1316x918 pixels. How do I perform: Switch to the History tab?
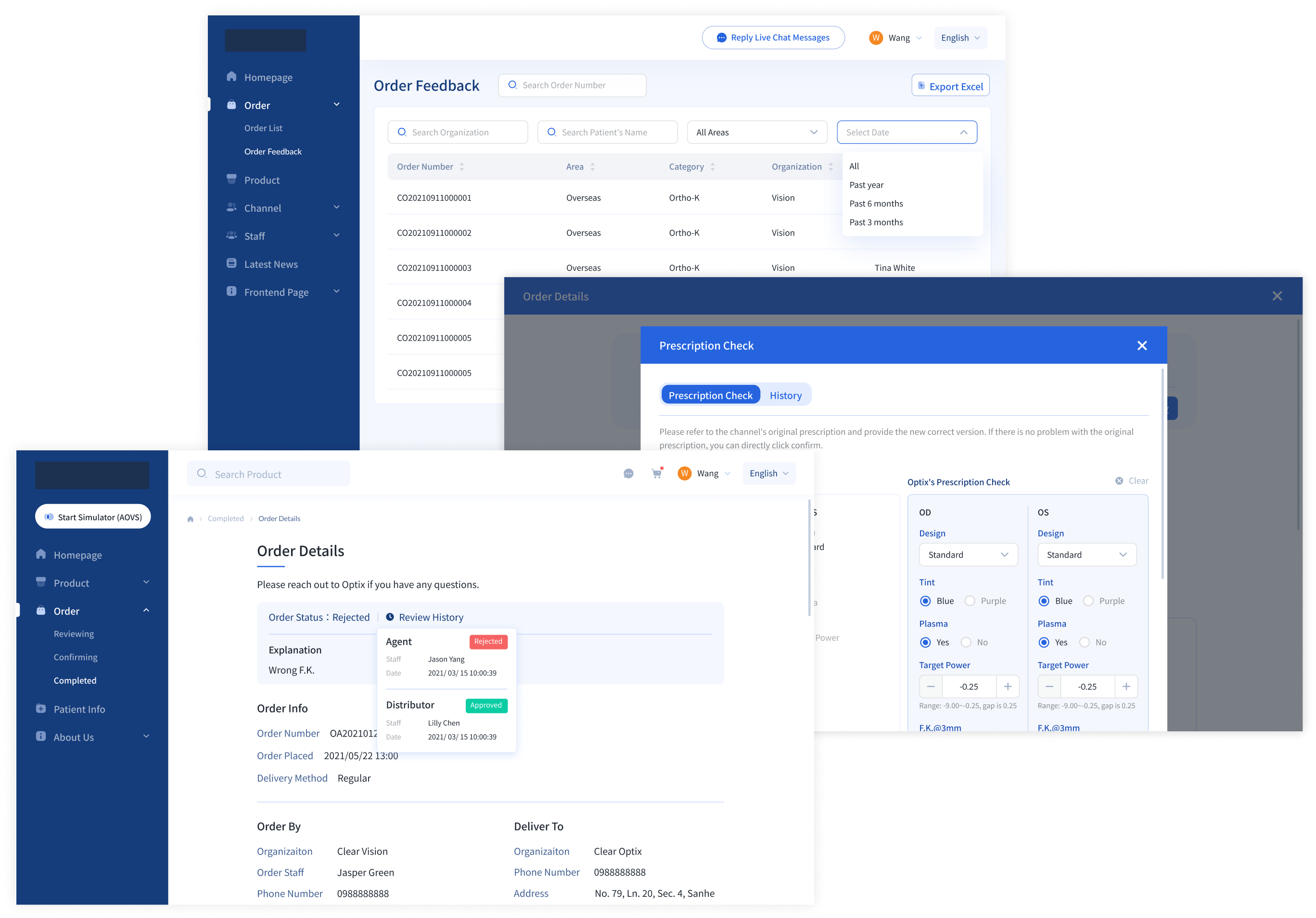click(x=785, y=395)
